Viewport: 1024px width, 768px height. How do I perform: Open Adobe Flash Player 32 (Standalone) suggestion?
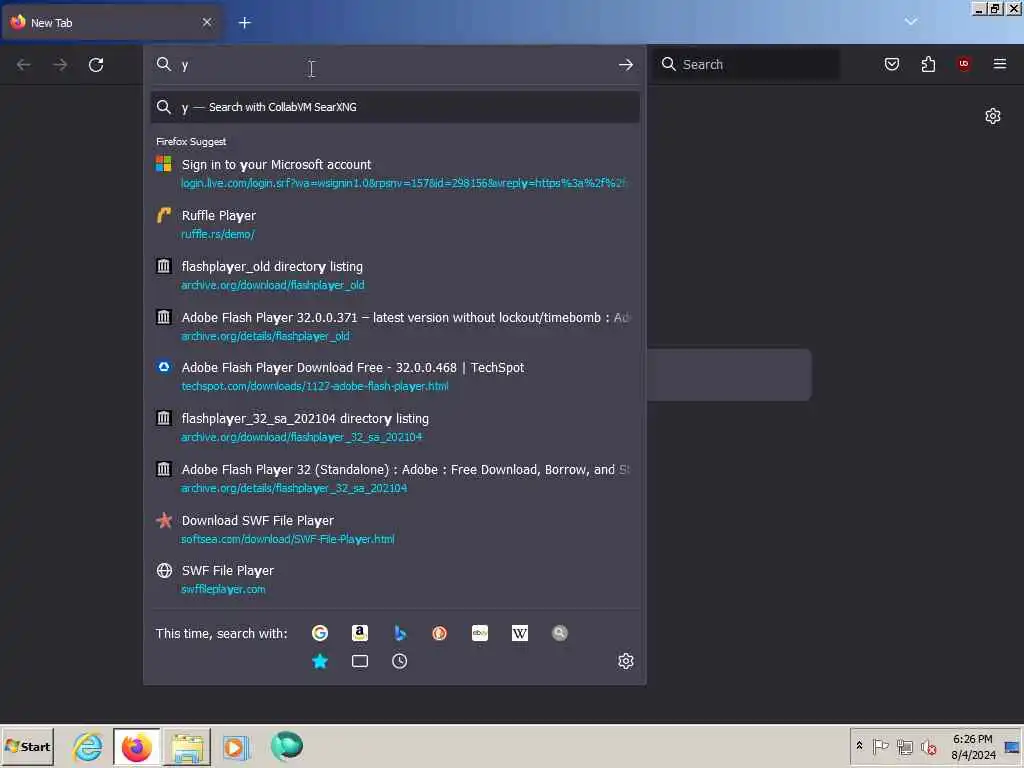(394, 478)
